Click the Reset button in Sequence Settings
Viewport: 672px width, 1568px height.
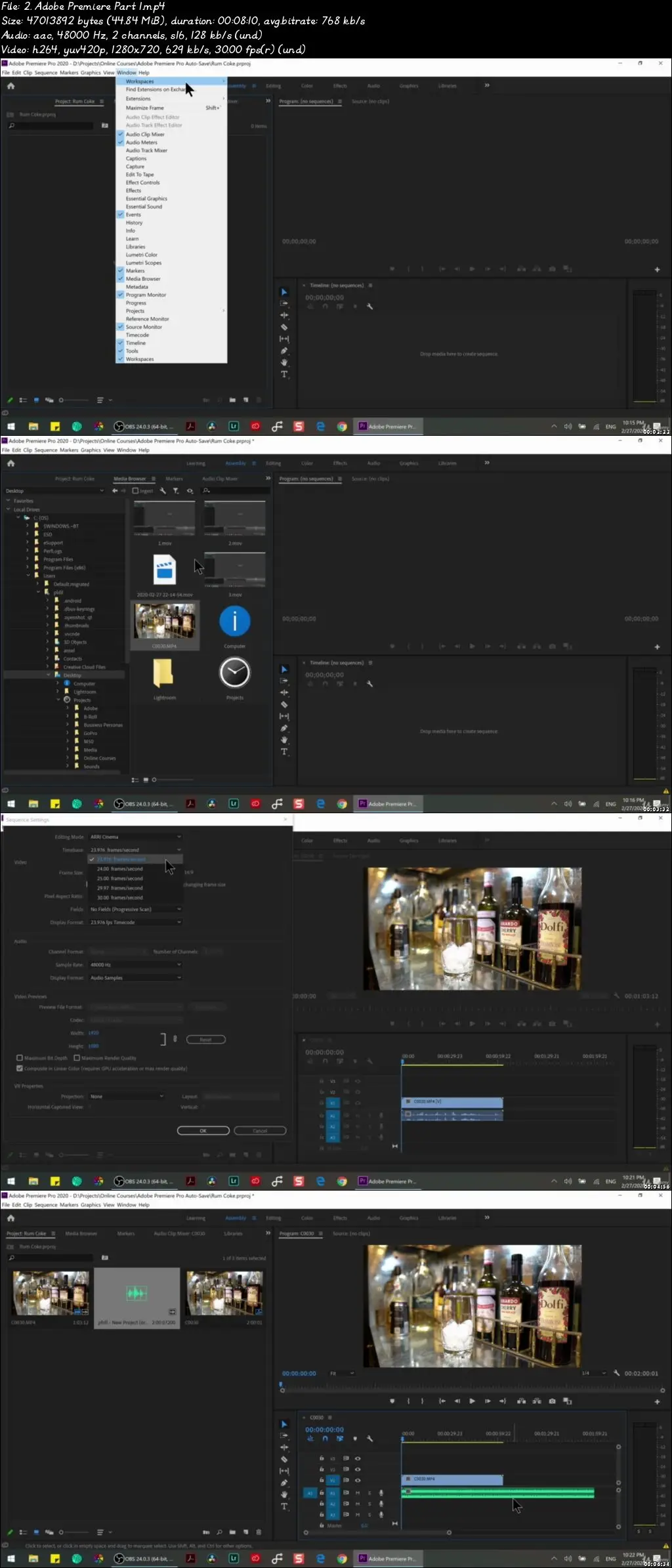point(205,1039)
